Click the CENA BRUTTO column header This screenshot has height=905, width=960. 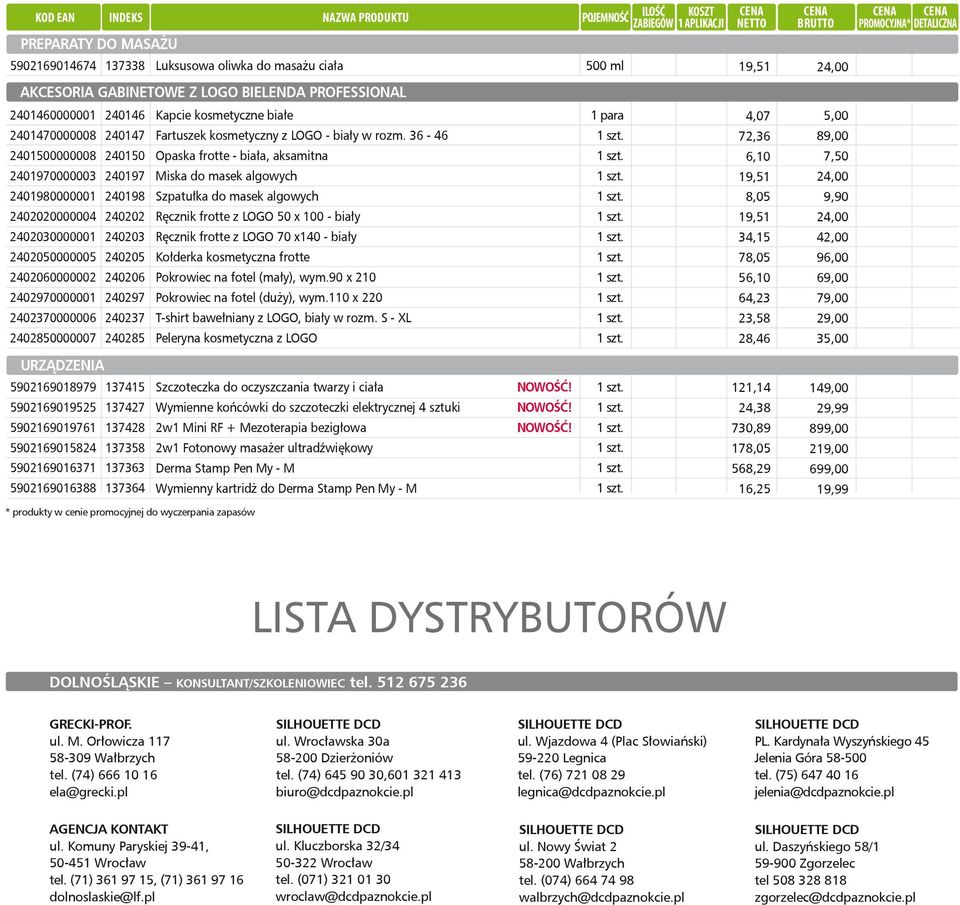[816, 17]
